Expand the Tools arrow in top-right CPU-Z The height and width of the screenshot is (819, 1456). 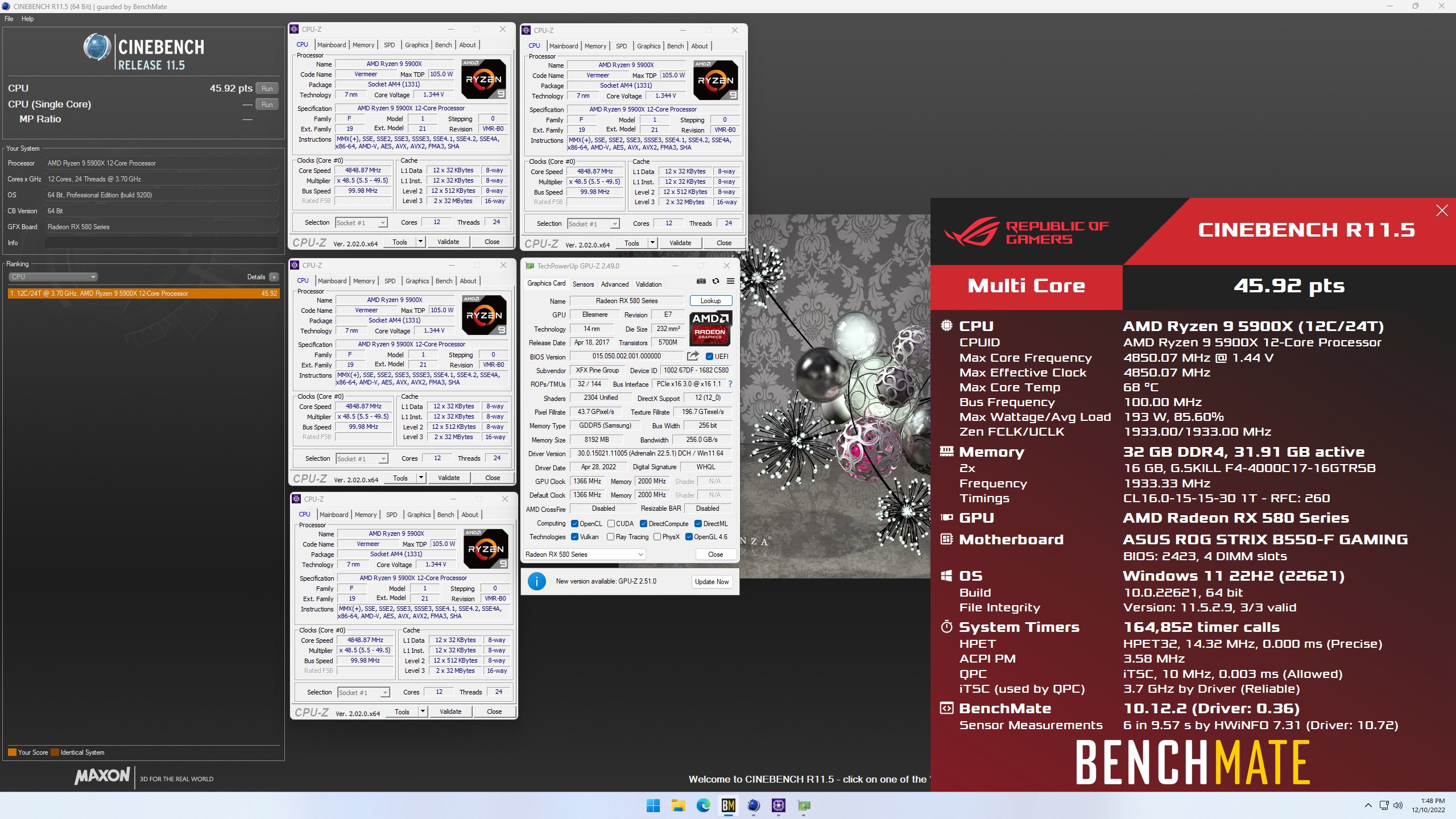tap(652, 243)
